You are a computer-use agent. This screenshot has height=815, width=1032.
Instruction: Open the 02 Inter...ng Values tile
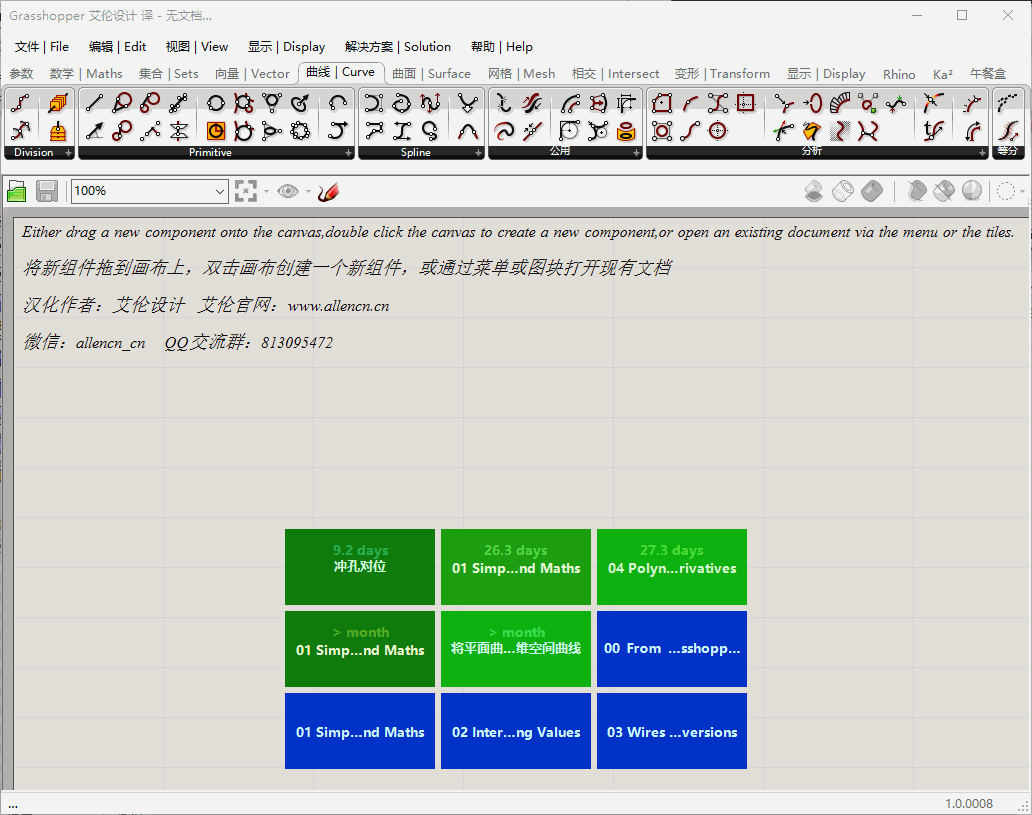coord(516,731)
